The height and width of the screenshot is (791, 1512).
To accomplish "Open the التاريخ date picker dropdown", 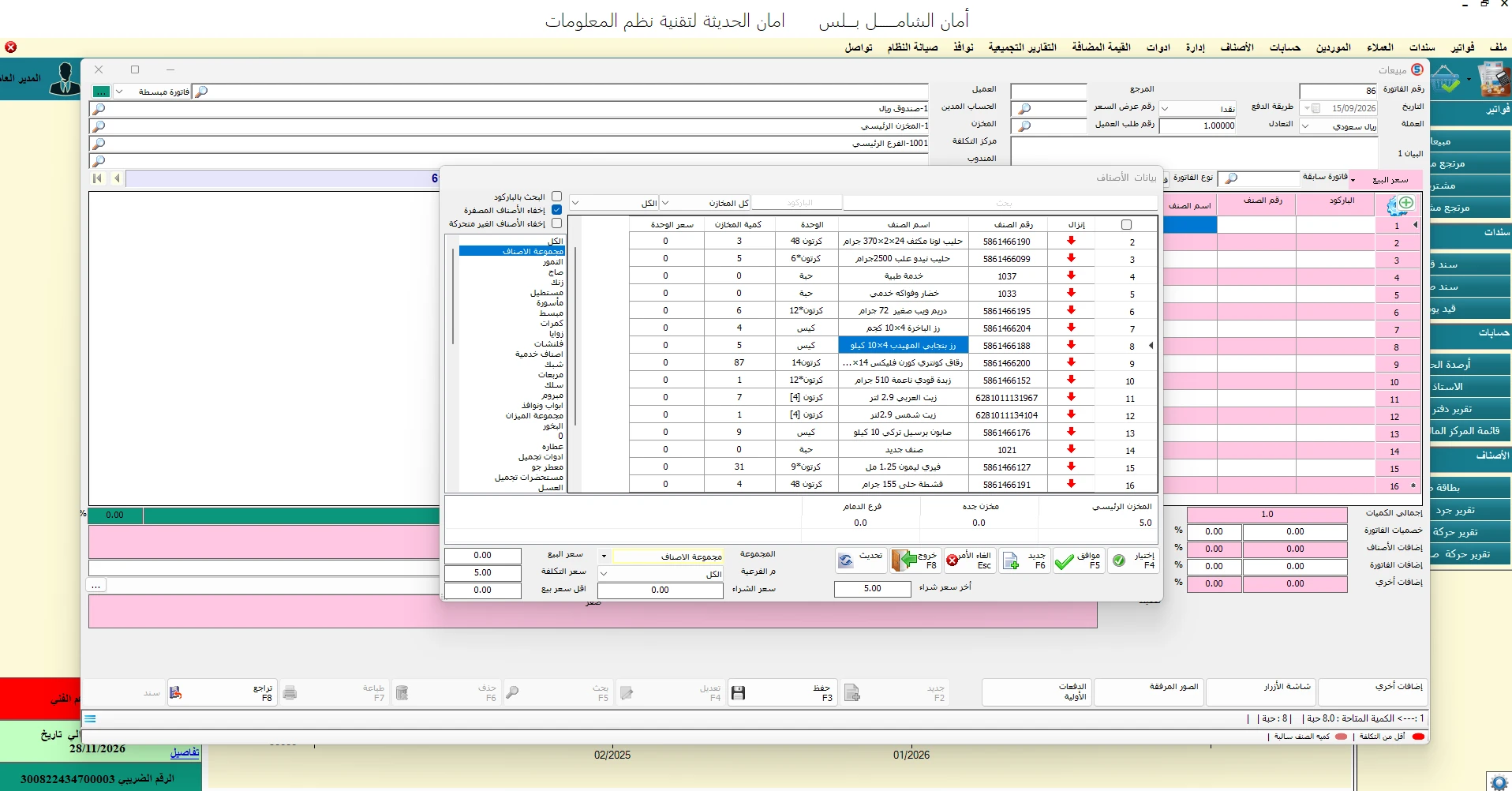I will pyautogui.click(x=1307, y=108).
